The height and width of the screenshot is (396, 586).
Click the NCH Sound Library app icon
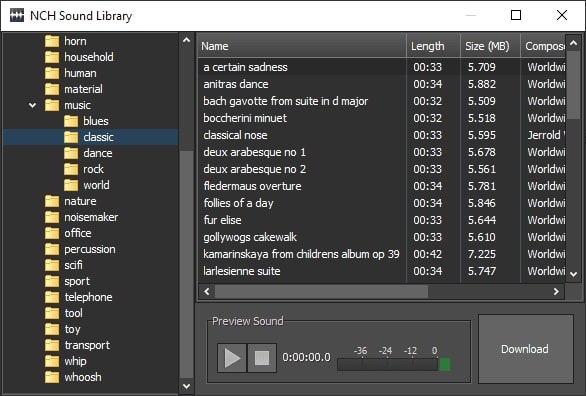pyautogui.click(x=17, y=15)
